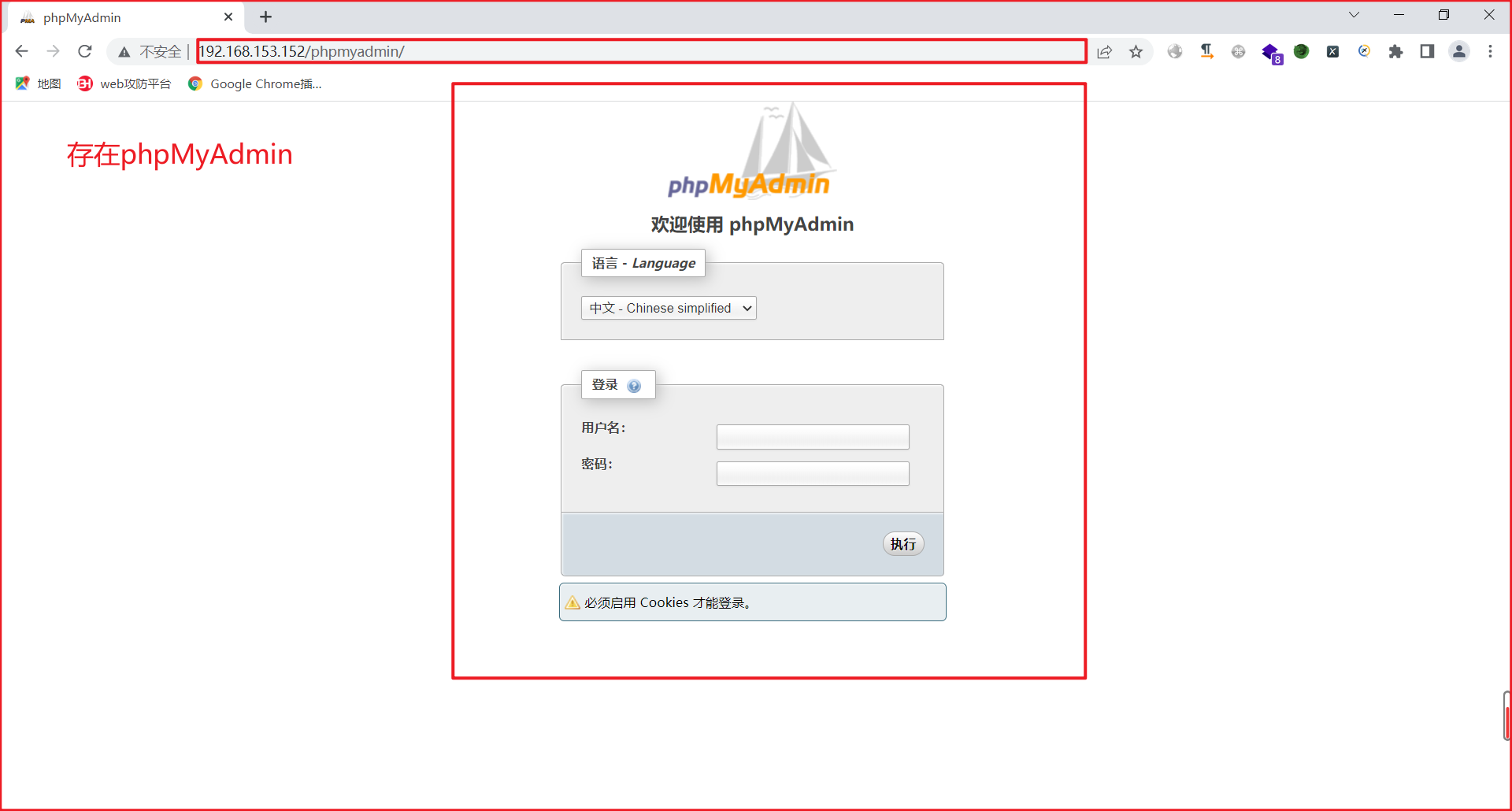Open the language dropdown Chinese simplified
Viewport: 1512px width, 811px height.
point(669,308)
